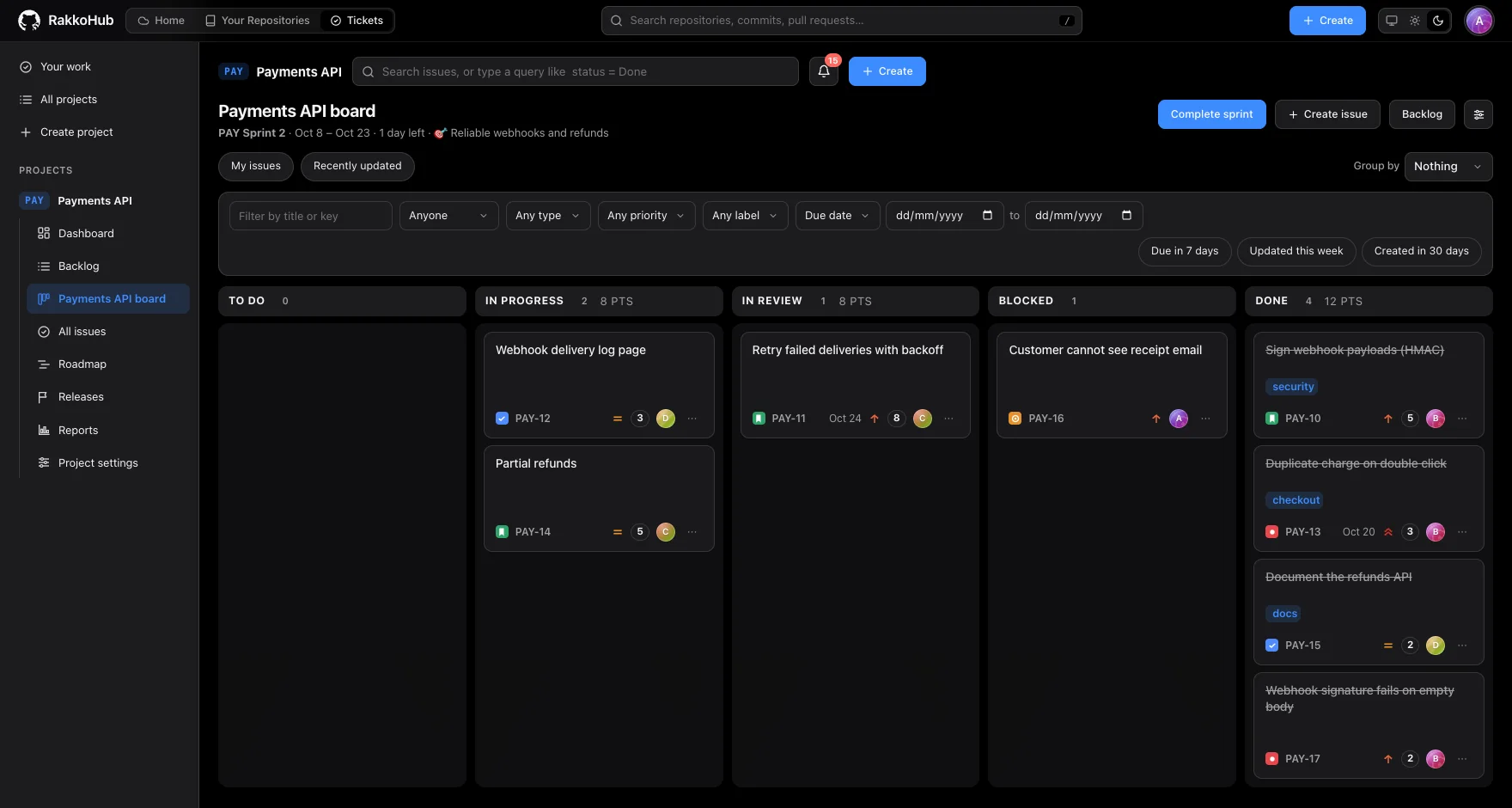Viewport: 1512px width, 808px height.
Task: Open Project settings in sidebar
Action: (x=108, y=463)
